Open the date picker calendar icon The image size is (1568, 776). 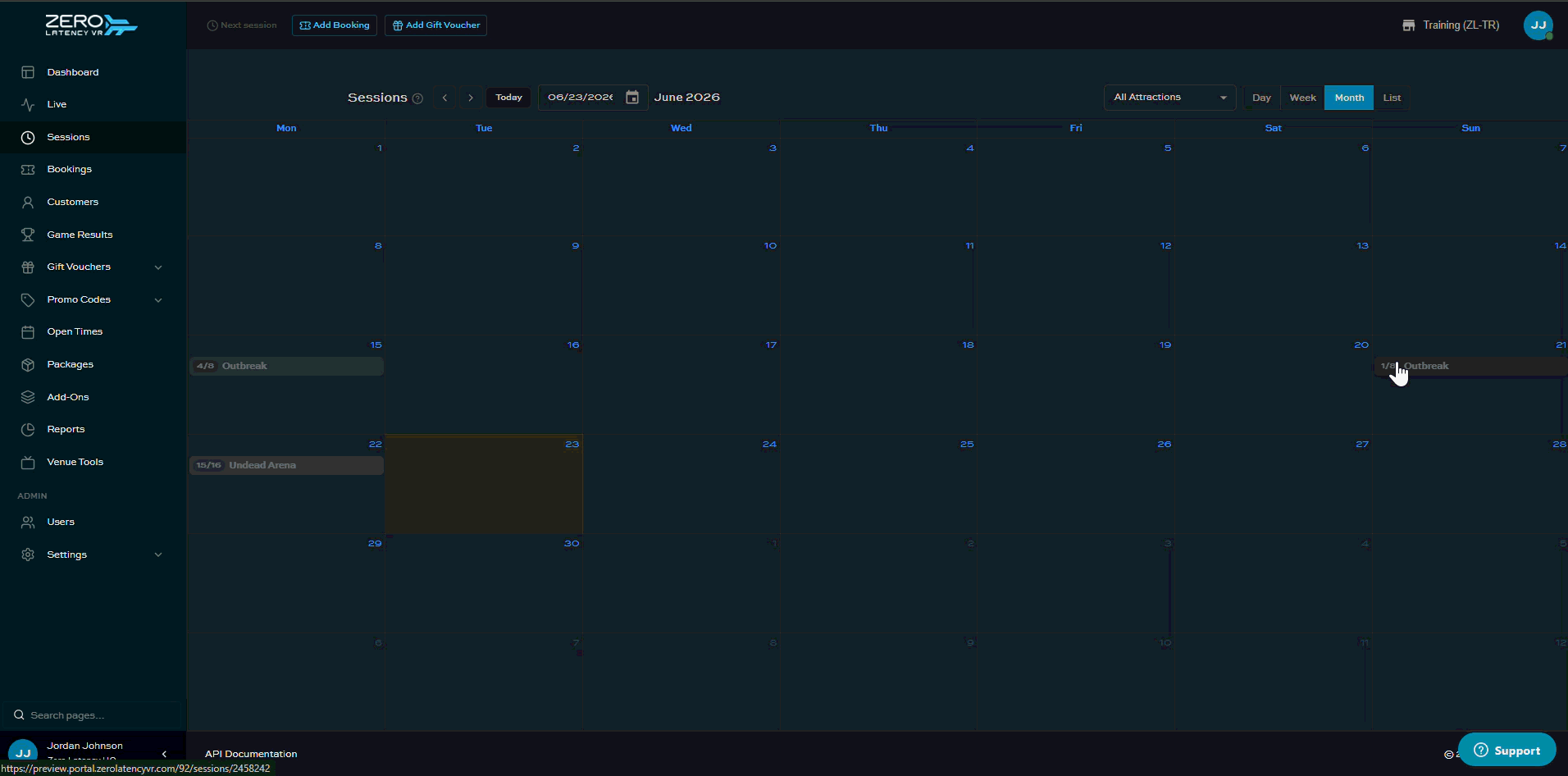632,97
